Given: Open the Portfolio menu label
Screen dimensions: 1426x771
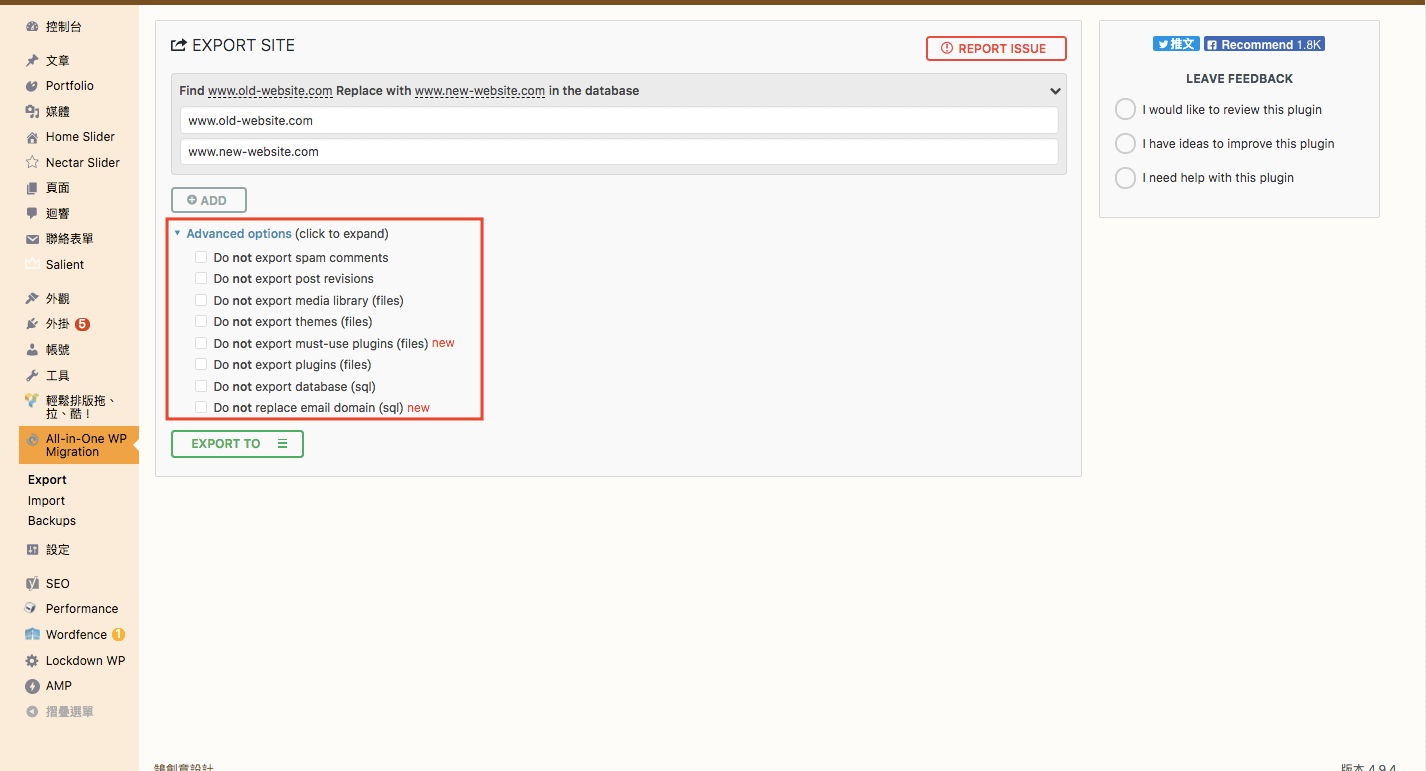Looking at the screenshot, I should pyautogui.click(x=70, y=86).
